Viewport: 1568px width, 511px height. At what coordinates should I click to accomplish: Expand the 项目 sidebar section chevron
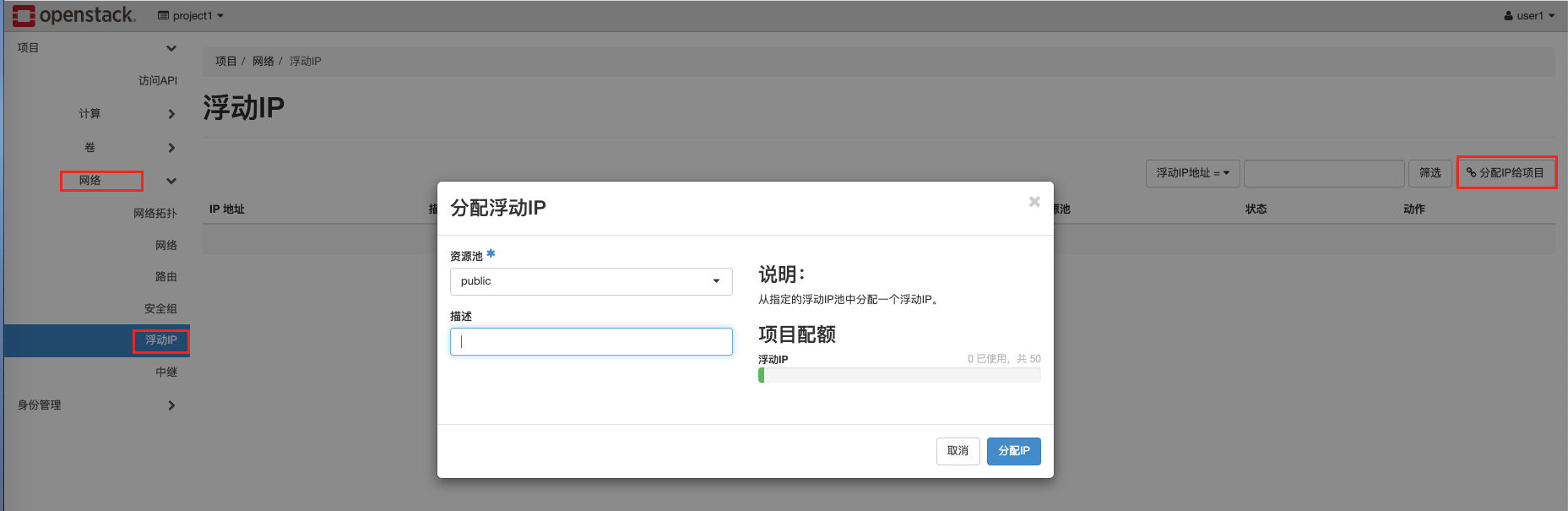171,48
